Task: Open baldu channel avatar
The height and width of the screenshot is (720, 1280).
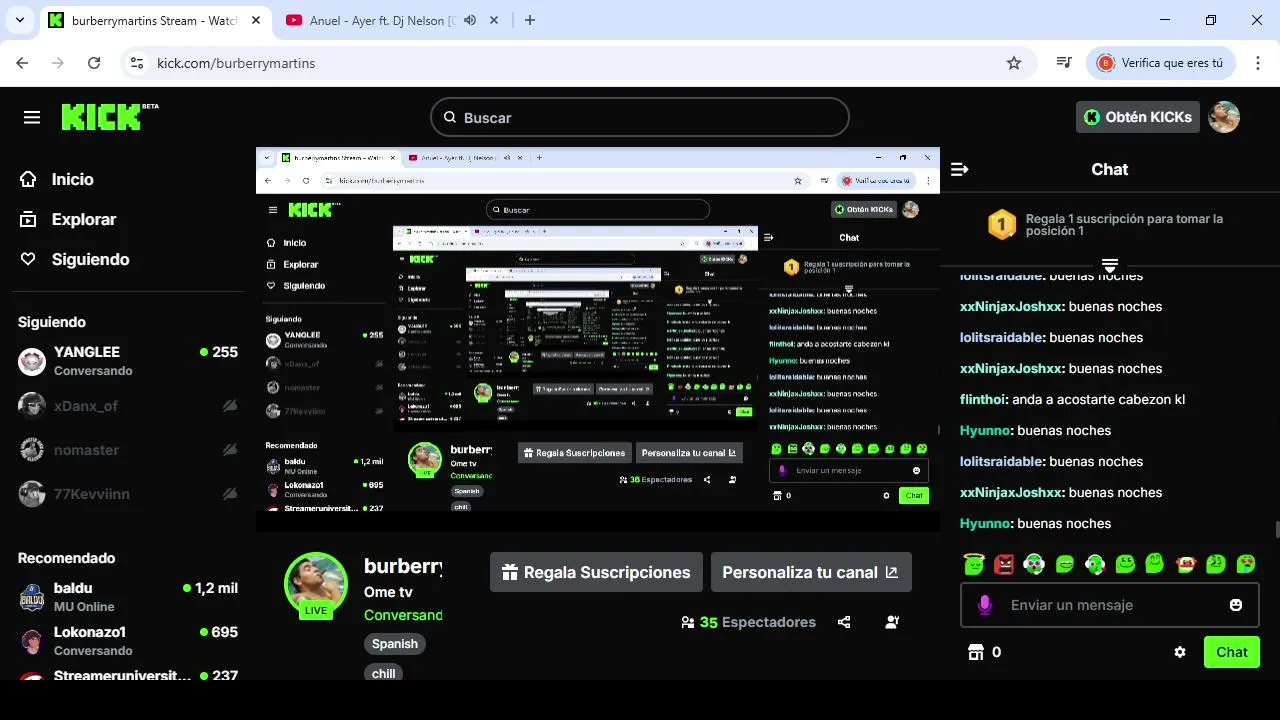Action: pyautogui.click(x=32, y=597)
